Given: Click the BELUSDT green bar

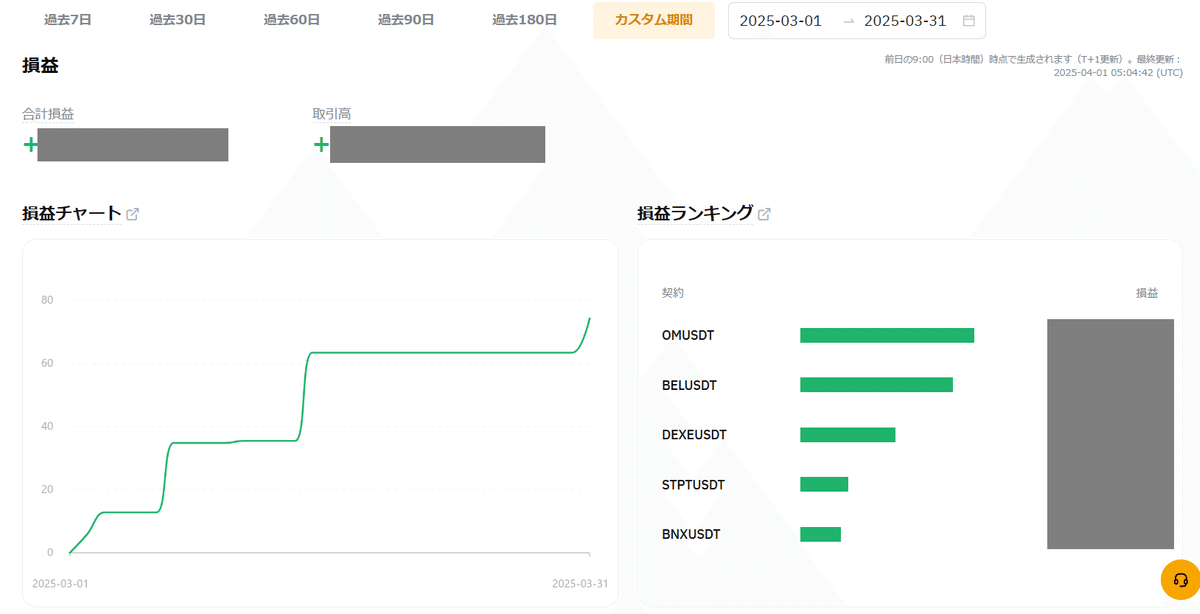Looking at the screenshot, I should (876, 385).
